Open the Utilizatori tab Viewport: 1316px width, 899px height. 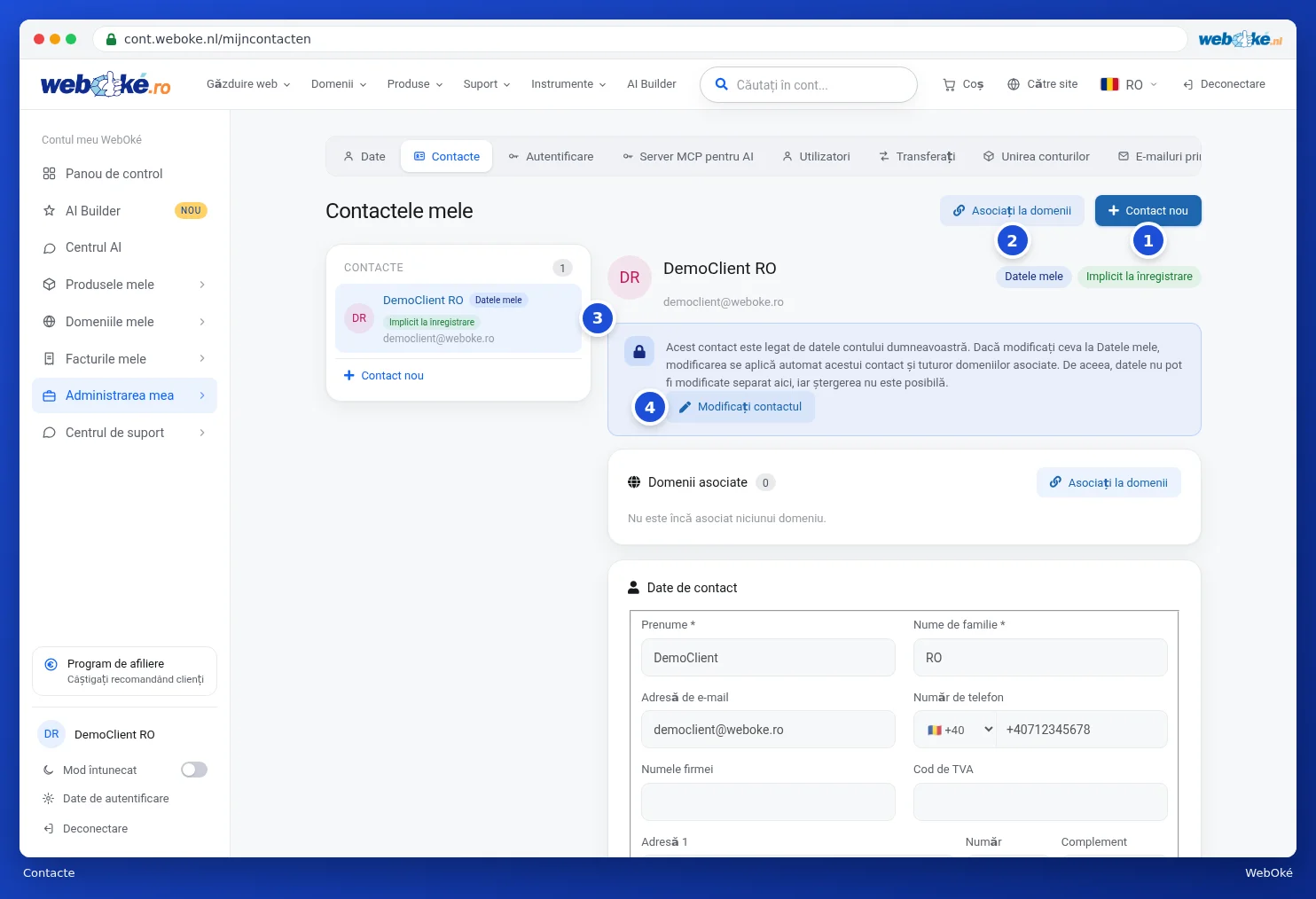click(x=816, y=156)
